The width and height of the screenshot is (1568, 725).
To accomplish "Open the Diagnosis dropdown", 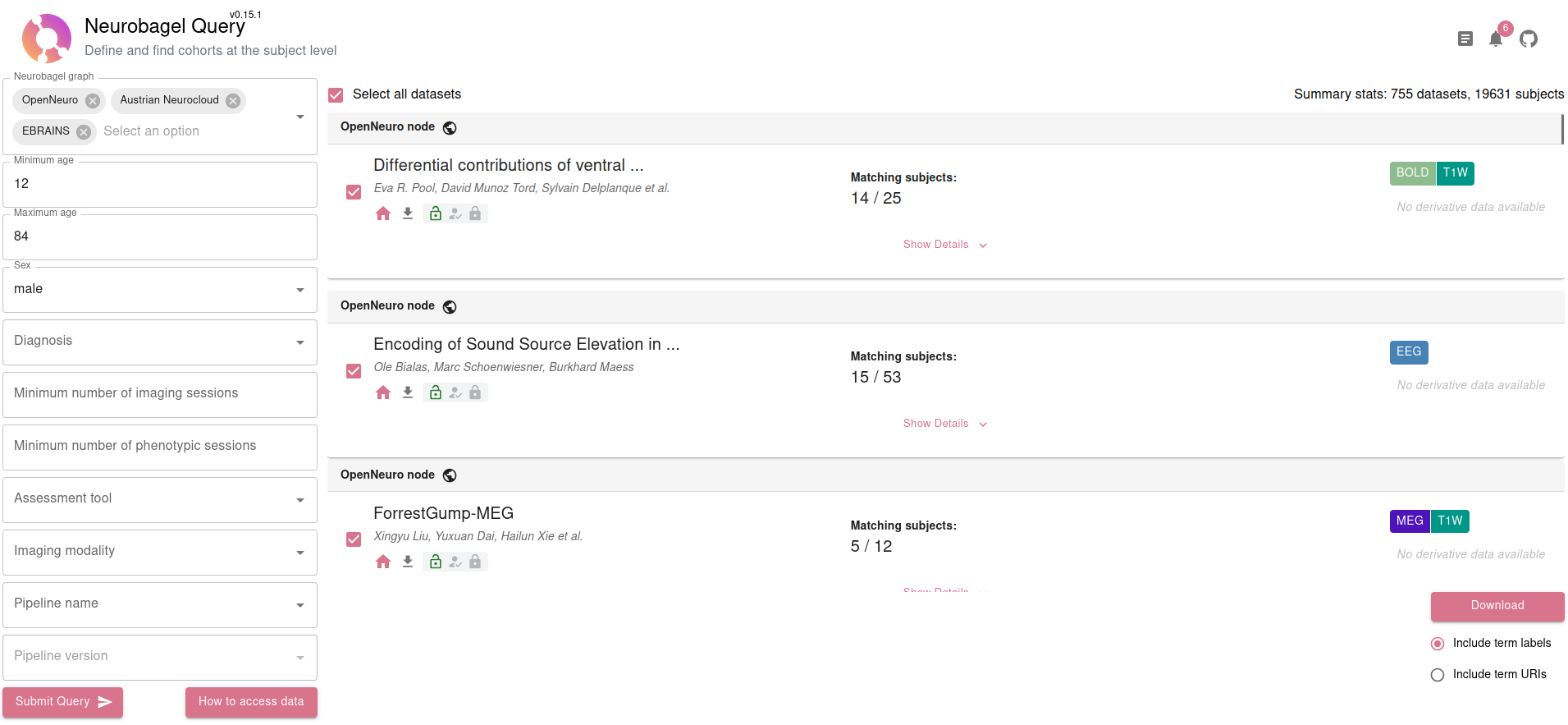I will (160, 342).
